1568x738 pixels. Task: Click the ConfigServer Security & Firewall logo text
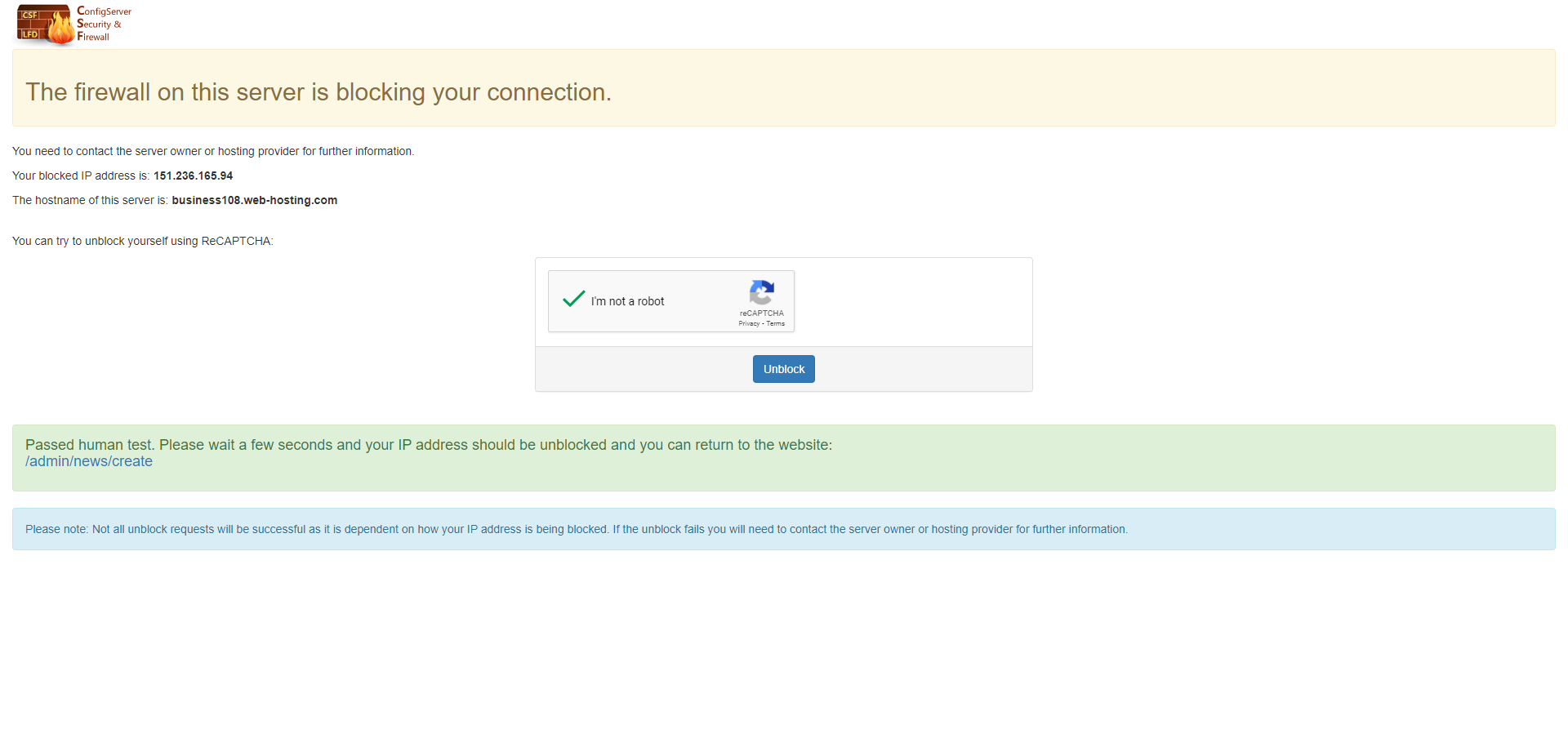click(104, 24)
